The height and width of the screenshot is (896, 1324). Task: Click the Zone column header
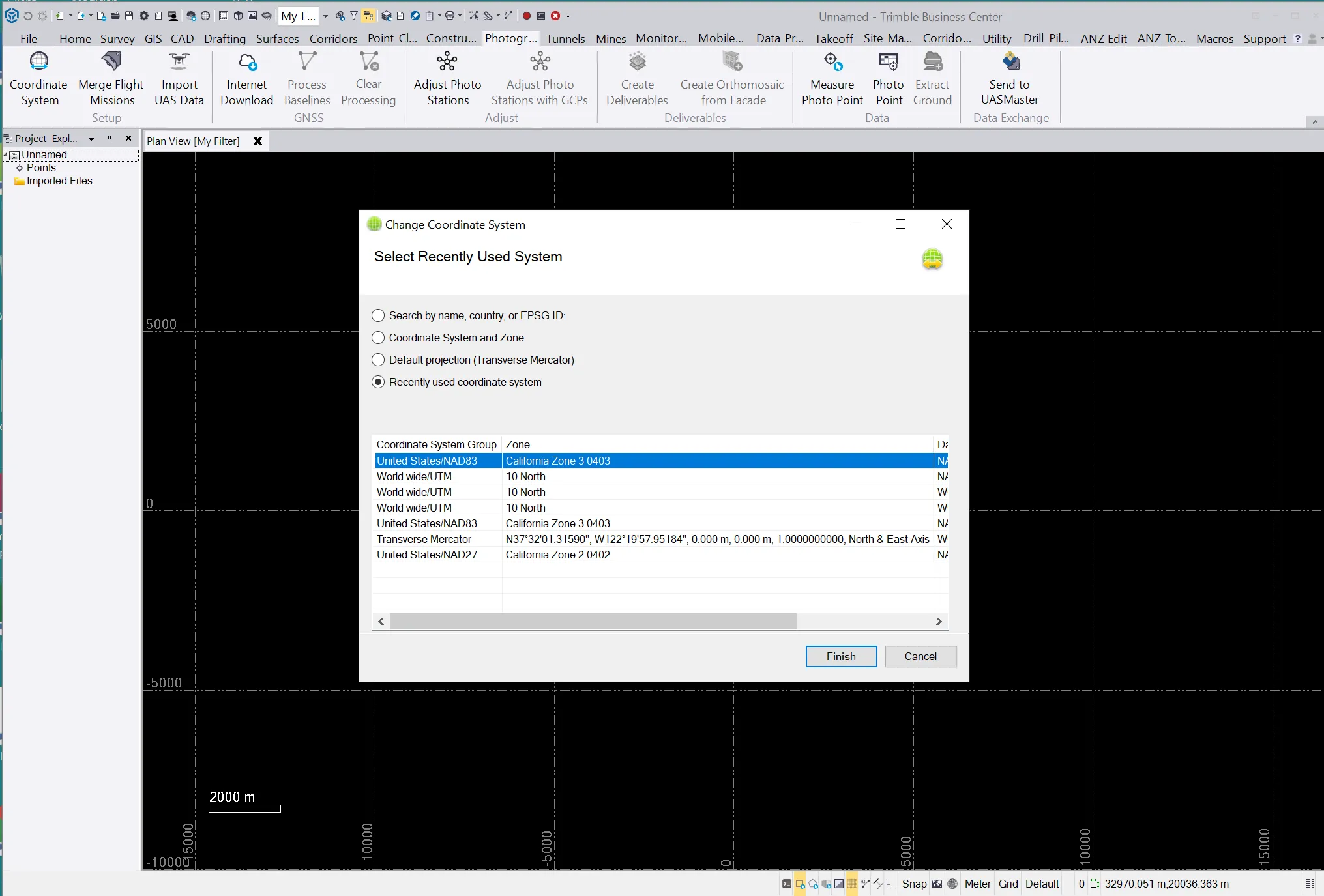click(x=717, y=444)
